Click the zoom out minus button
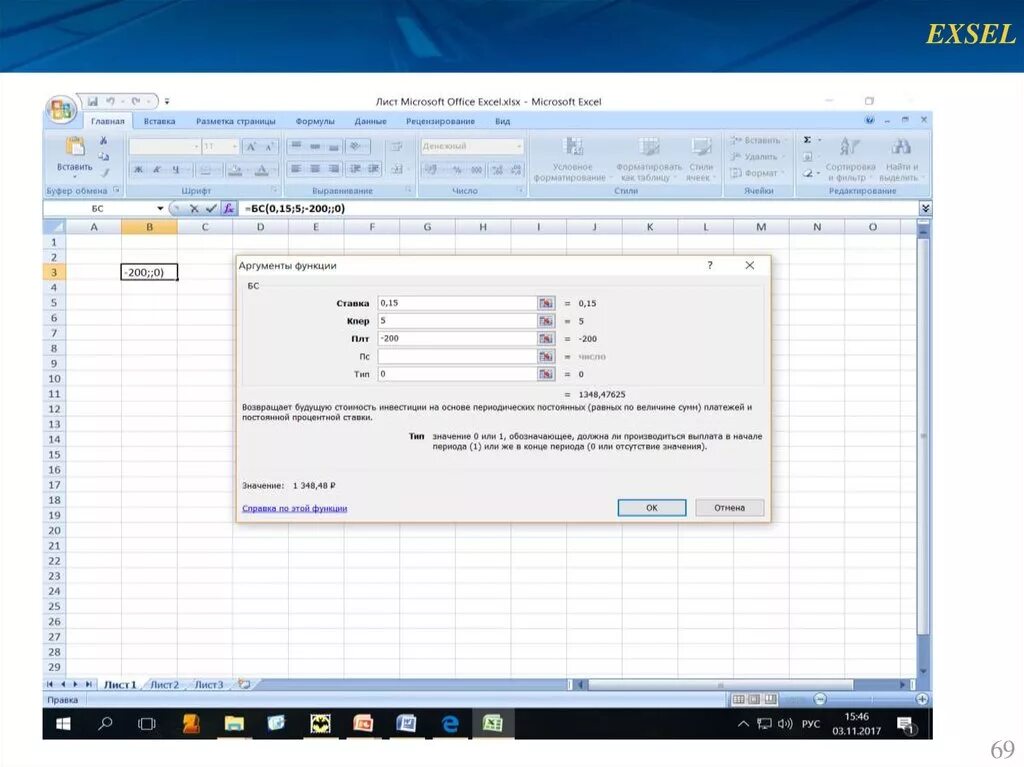Viewport: 1024px width, 767px height. tap(820, 699)
